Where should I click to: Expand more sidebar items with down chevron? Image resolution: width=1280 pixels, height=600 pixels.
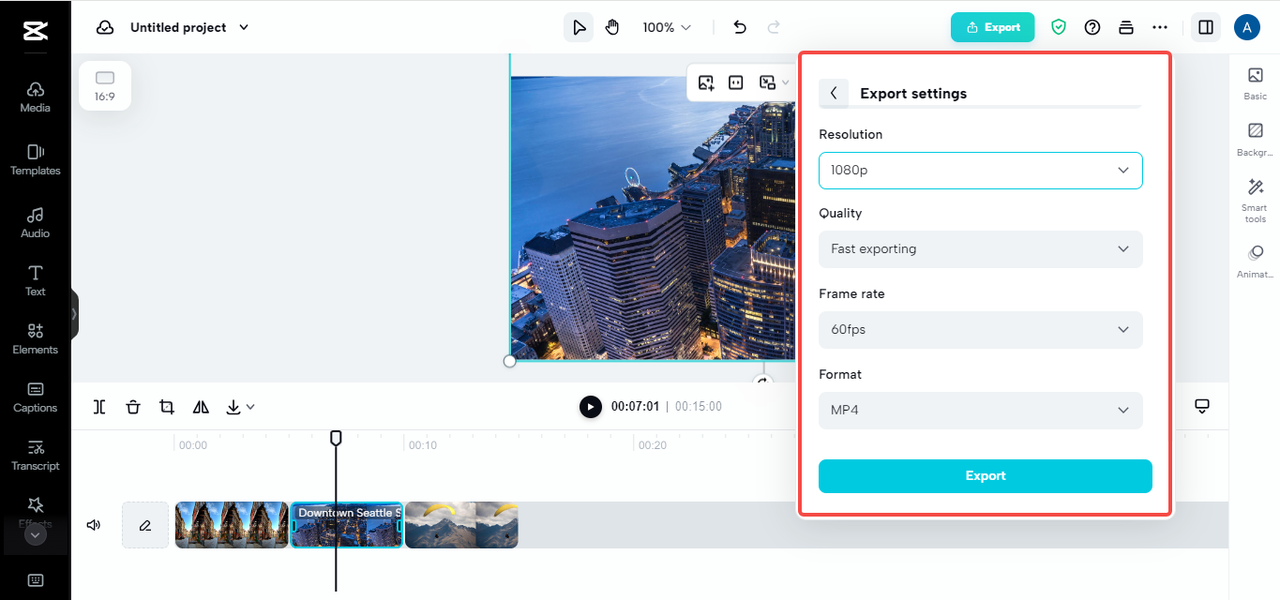[35, 535]
